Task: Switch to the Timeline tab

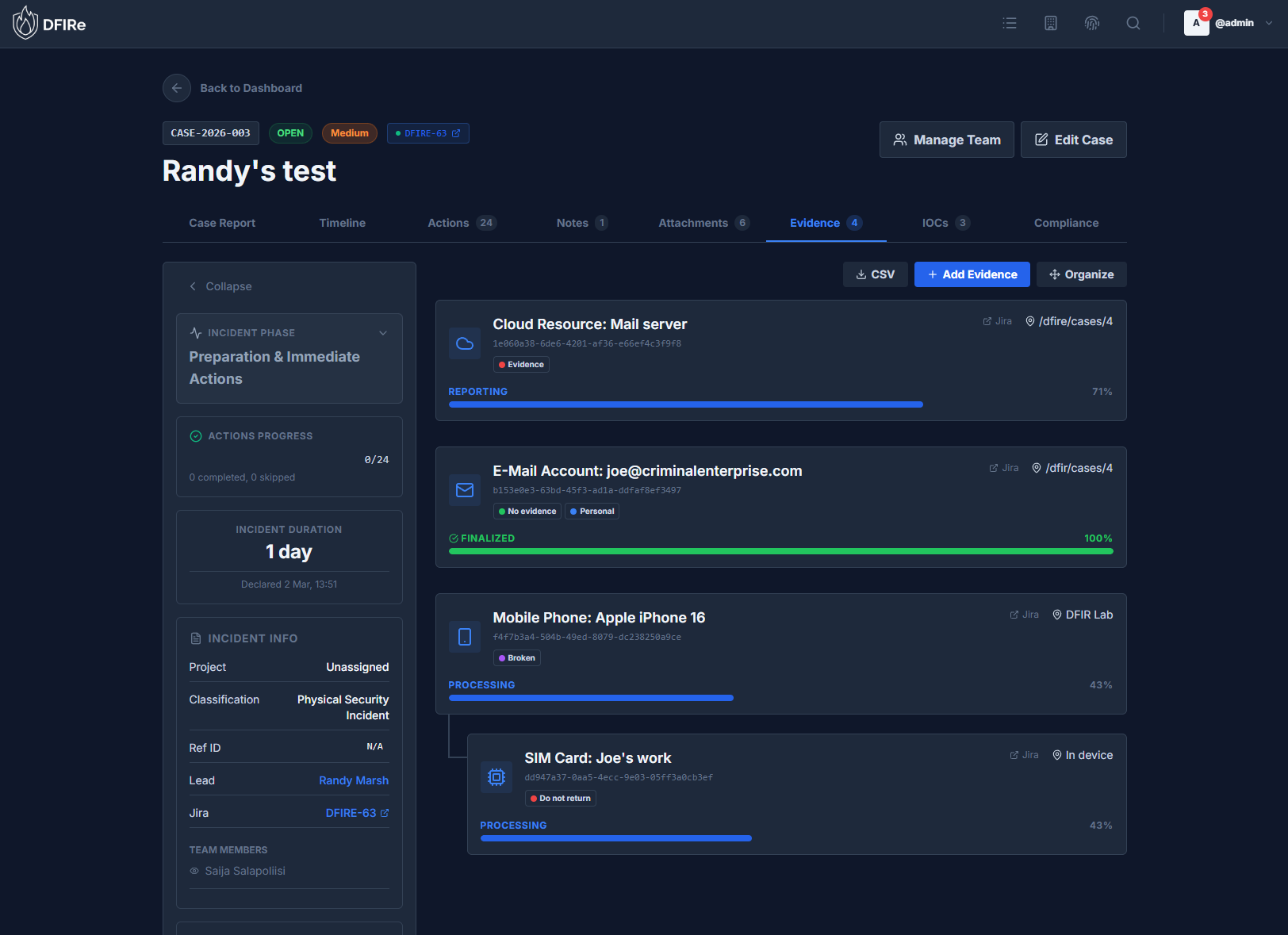Action: click(x=342, y=223)
